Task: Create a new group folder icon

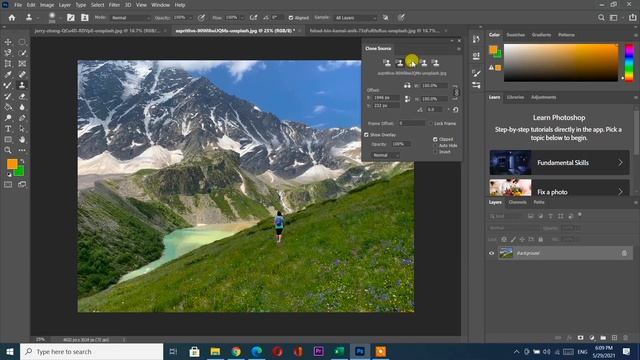Action: 603,338
